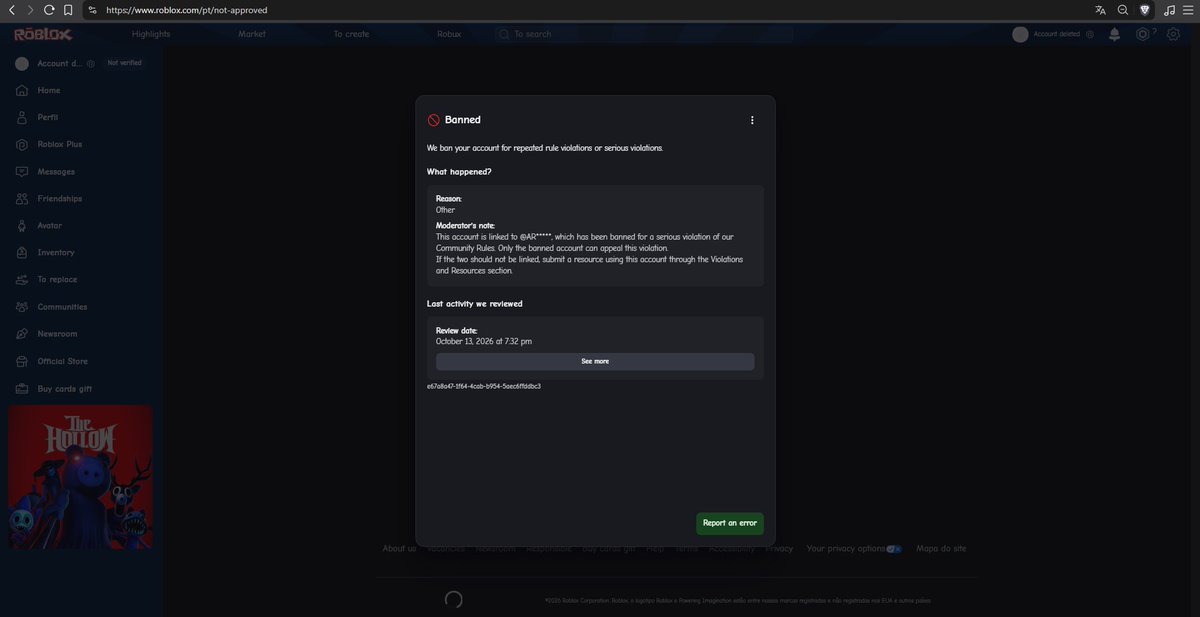This screenshot has height=617, width=1200.
Task: Click the site settings icon before the URL
Action: [92, 10]
